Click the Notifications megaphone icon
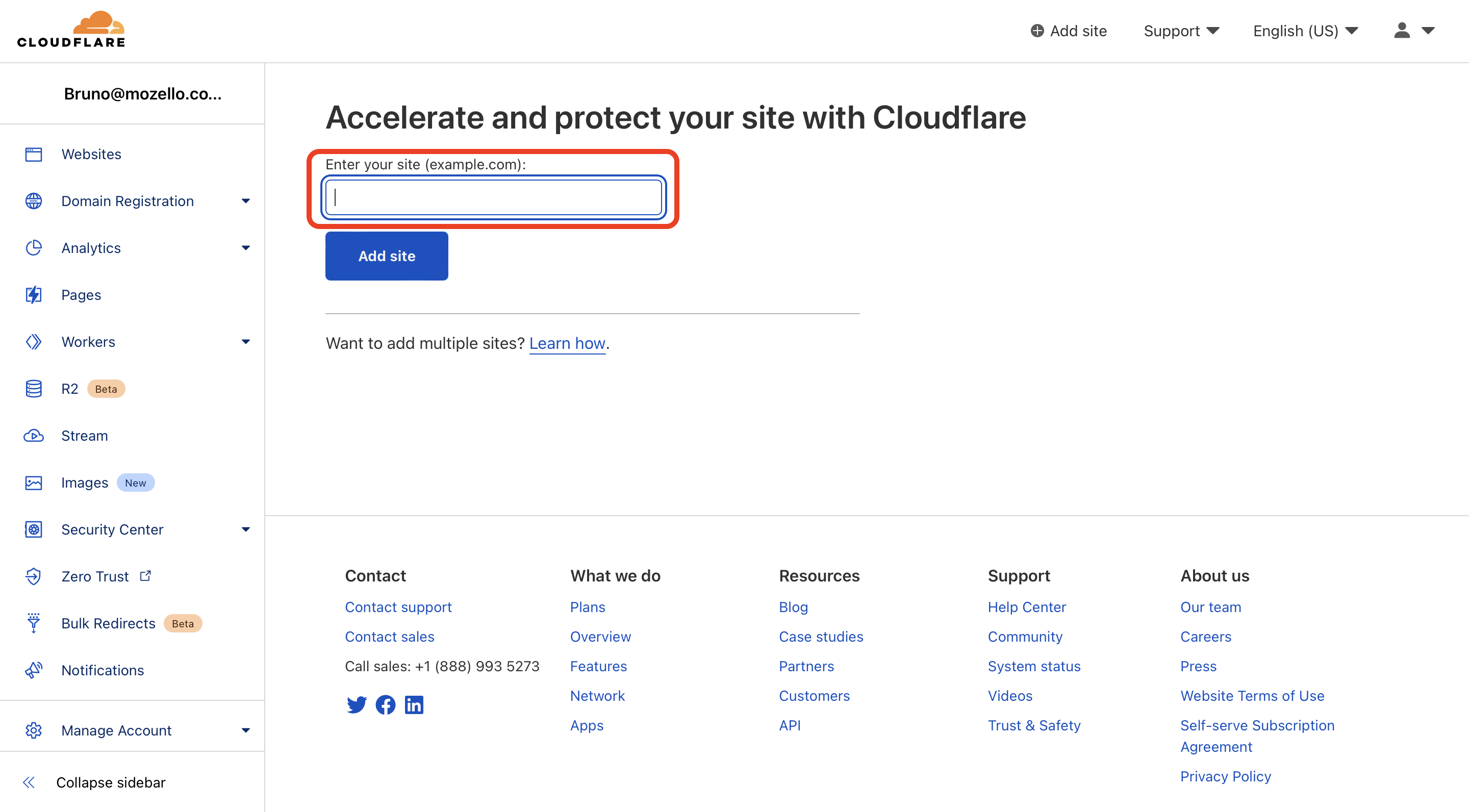Image resolution: width=1469 pixels, height=812 pixels. [34, 670]
